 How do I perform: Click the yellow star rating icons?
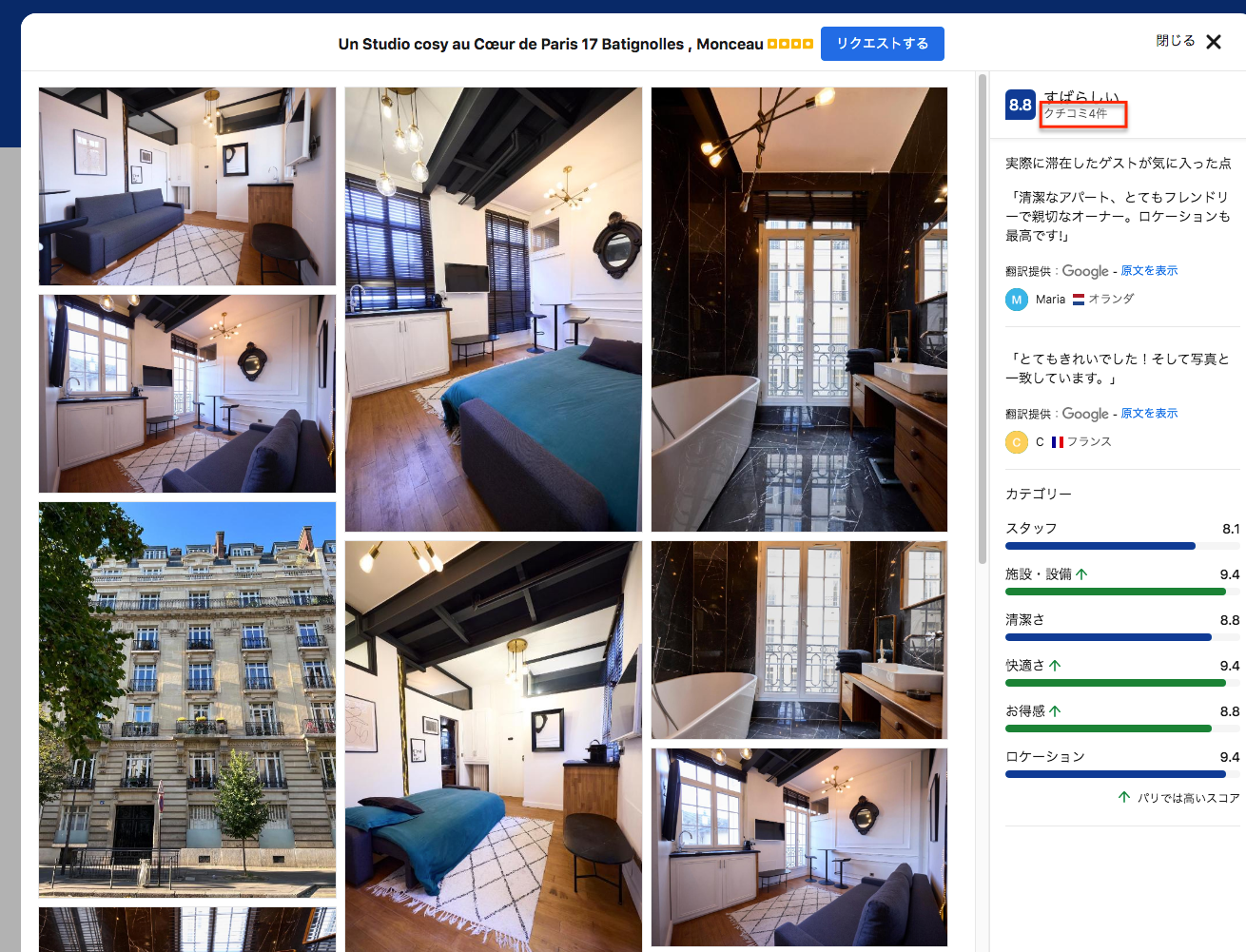pos(789,44)
